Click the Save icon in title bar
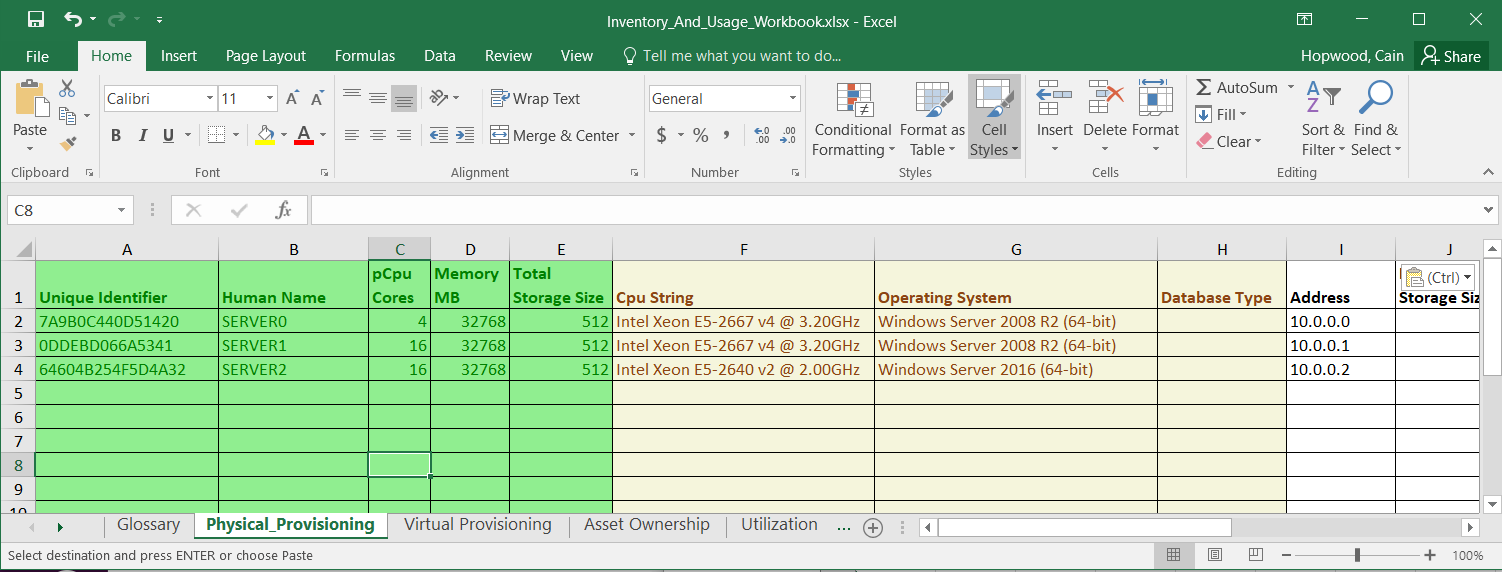1502x572 pixels. [35, 19]
